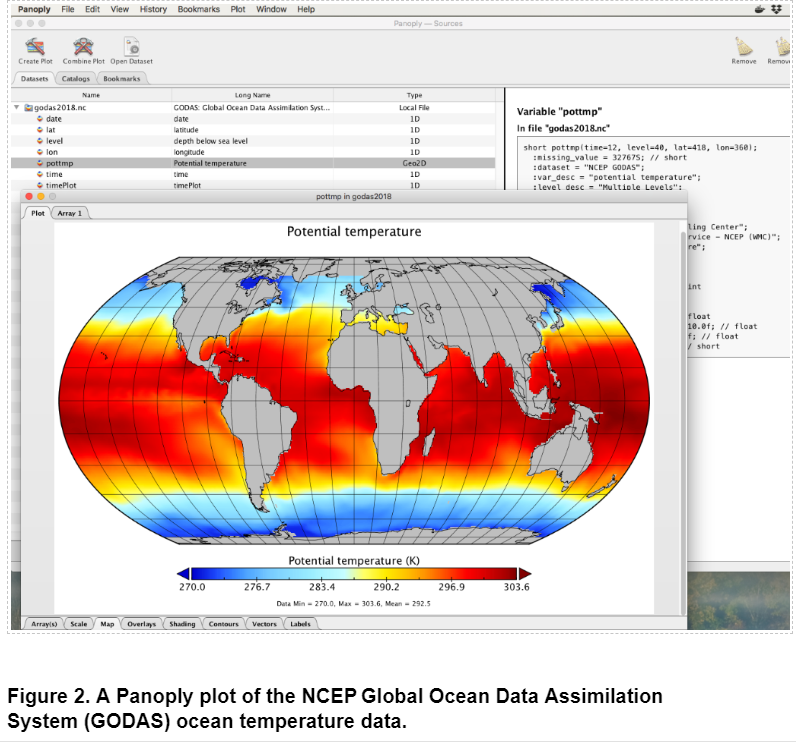The image size is (796, 745).
Task: Click the Geo2D type cell
Action: [x=414, y=163]
